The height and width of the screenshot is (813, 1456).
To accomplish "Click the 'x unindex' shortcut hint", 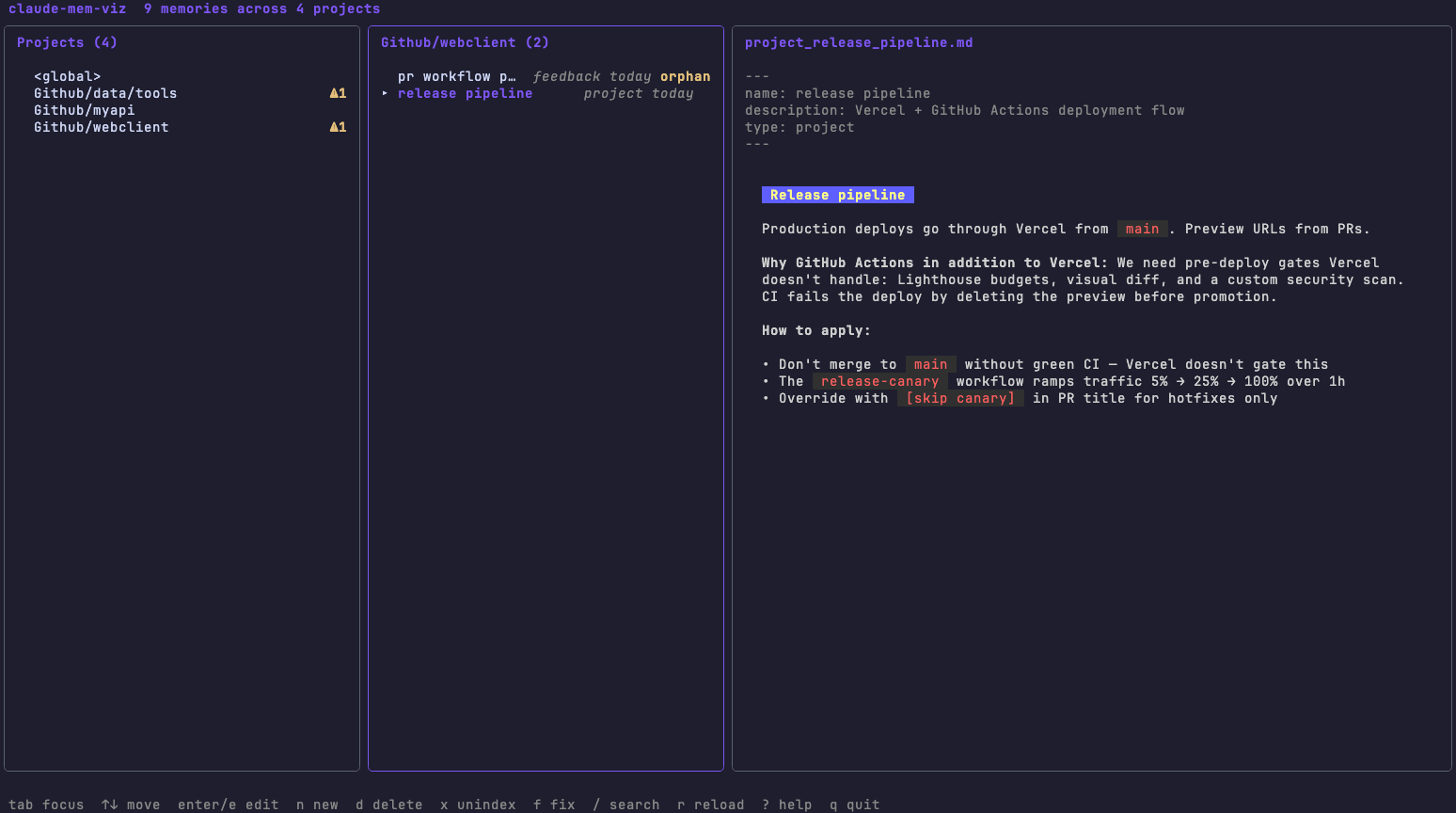I will pyautogui.click(x=478, y=805).
